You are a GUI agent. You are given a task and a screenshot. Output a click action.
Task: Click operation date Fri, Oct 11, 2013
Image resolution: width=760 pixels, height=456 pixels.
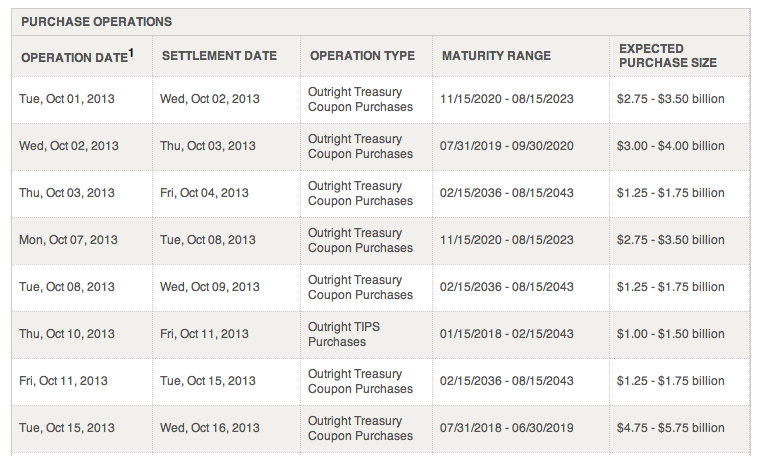tap(63, 381)
